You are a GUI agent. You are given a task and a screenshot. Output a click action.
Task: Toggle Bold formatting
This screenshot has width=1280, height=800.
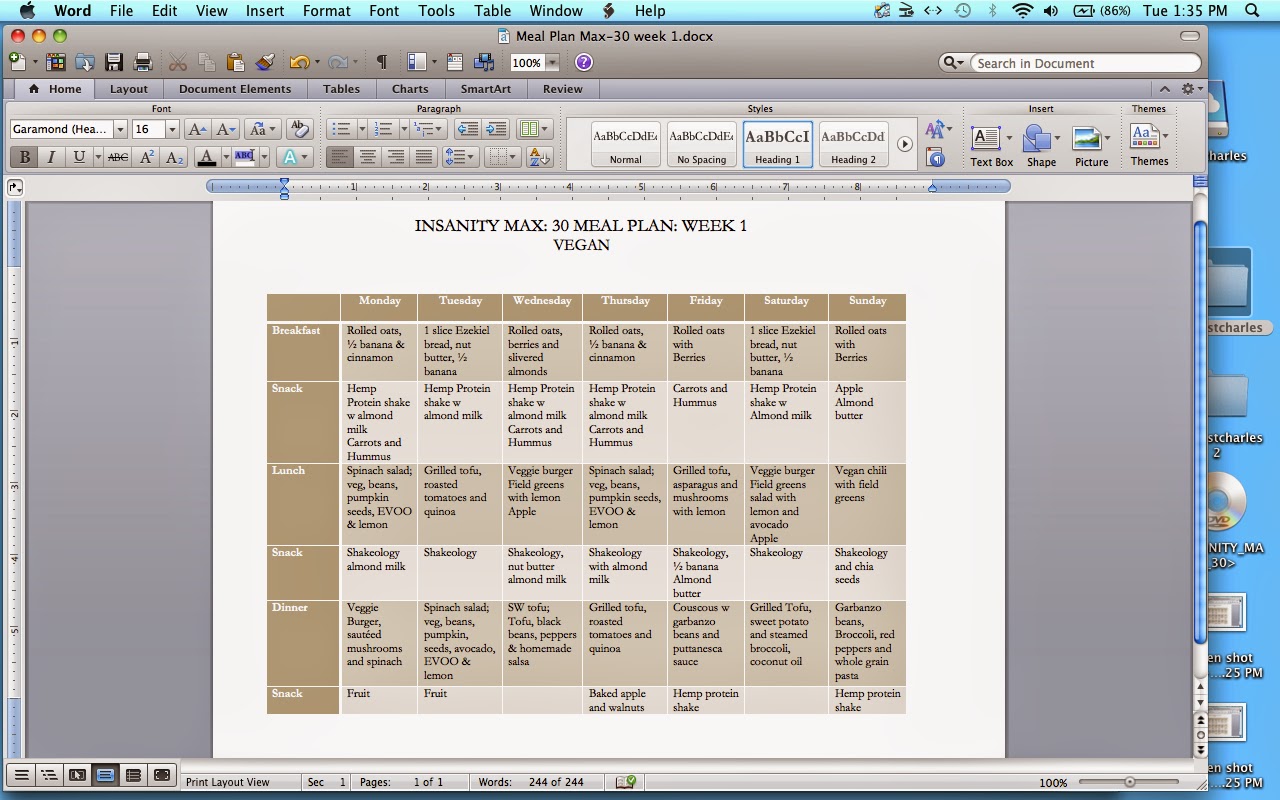coord(24,157)
